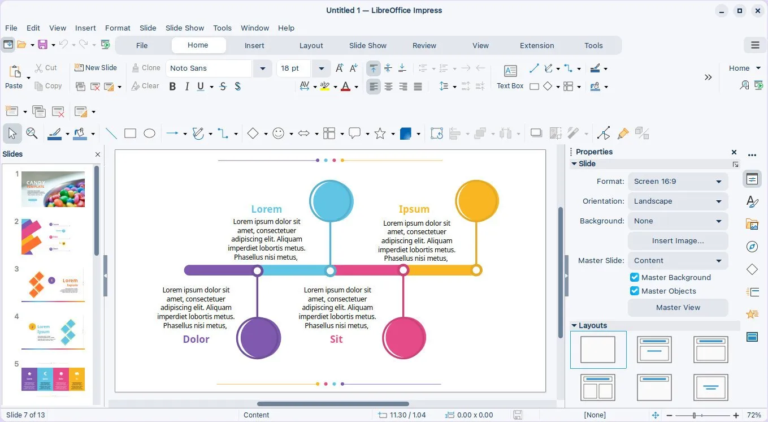Switch to the Insert ribbon tab

click(254, 45)
